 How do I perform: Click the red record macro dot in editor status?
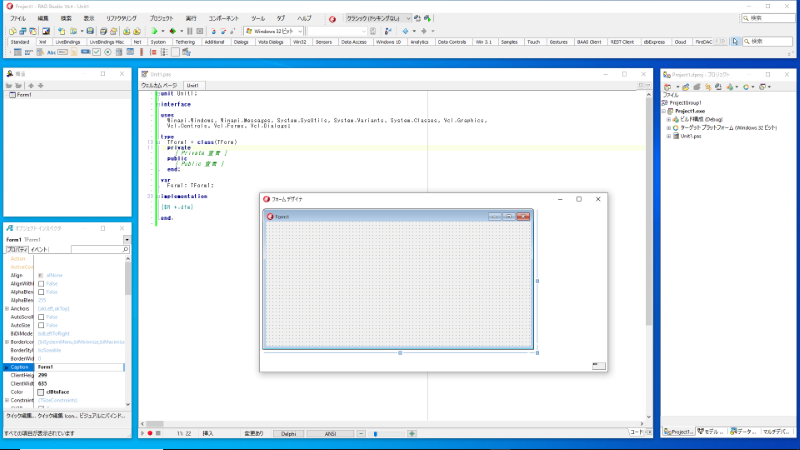click(x=150, y=433)
